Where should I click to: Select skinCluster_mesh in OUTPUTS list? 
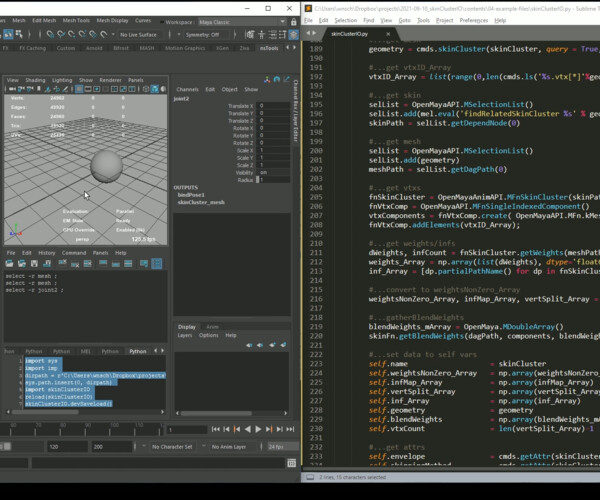(x=201, y=202)
